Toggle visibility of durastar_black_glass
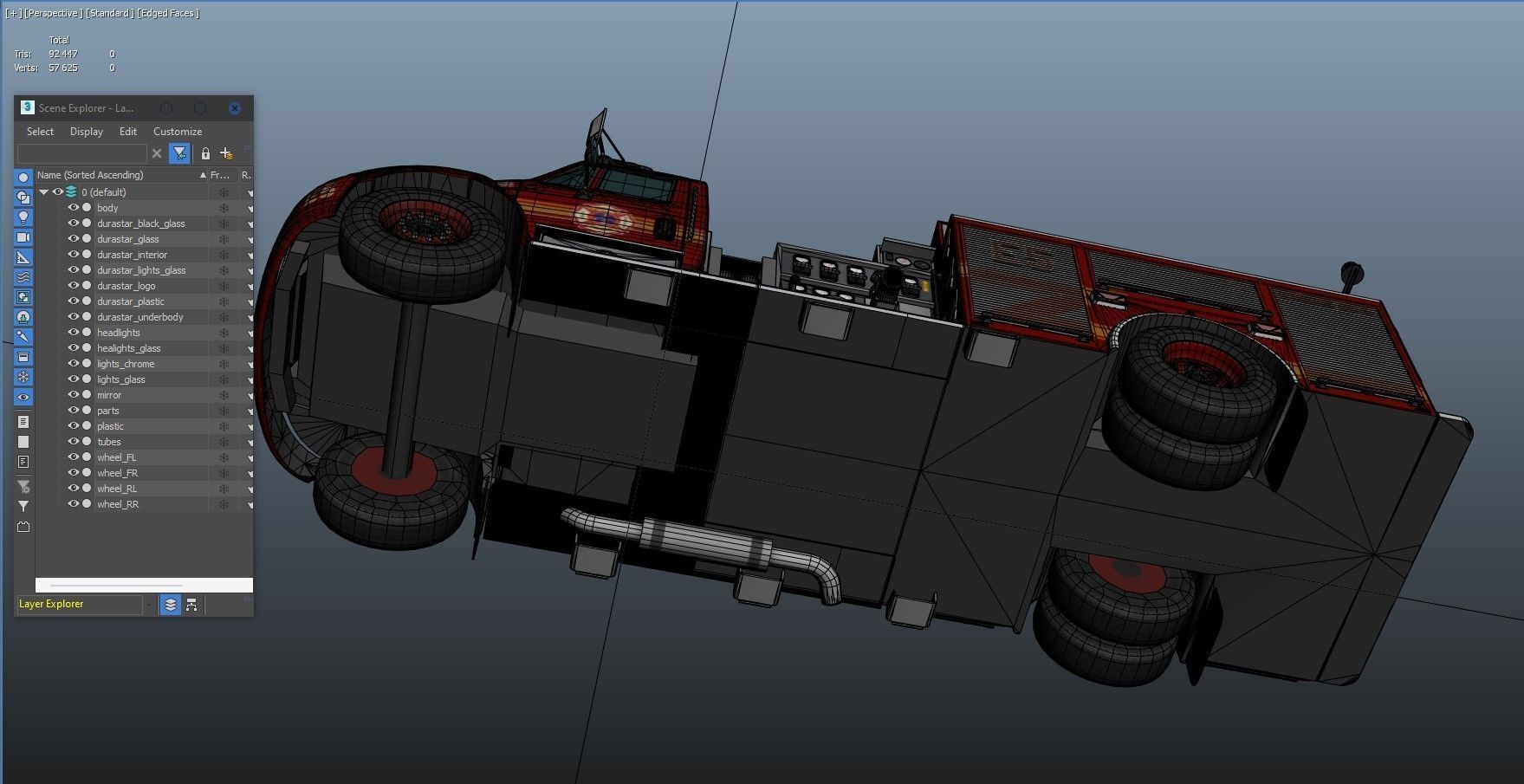Image resolution: width=1524 pixels, height=784 pixels. [74, 224]
